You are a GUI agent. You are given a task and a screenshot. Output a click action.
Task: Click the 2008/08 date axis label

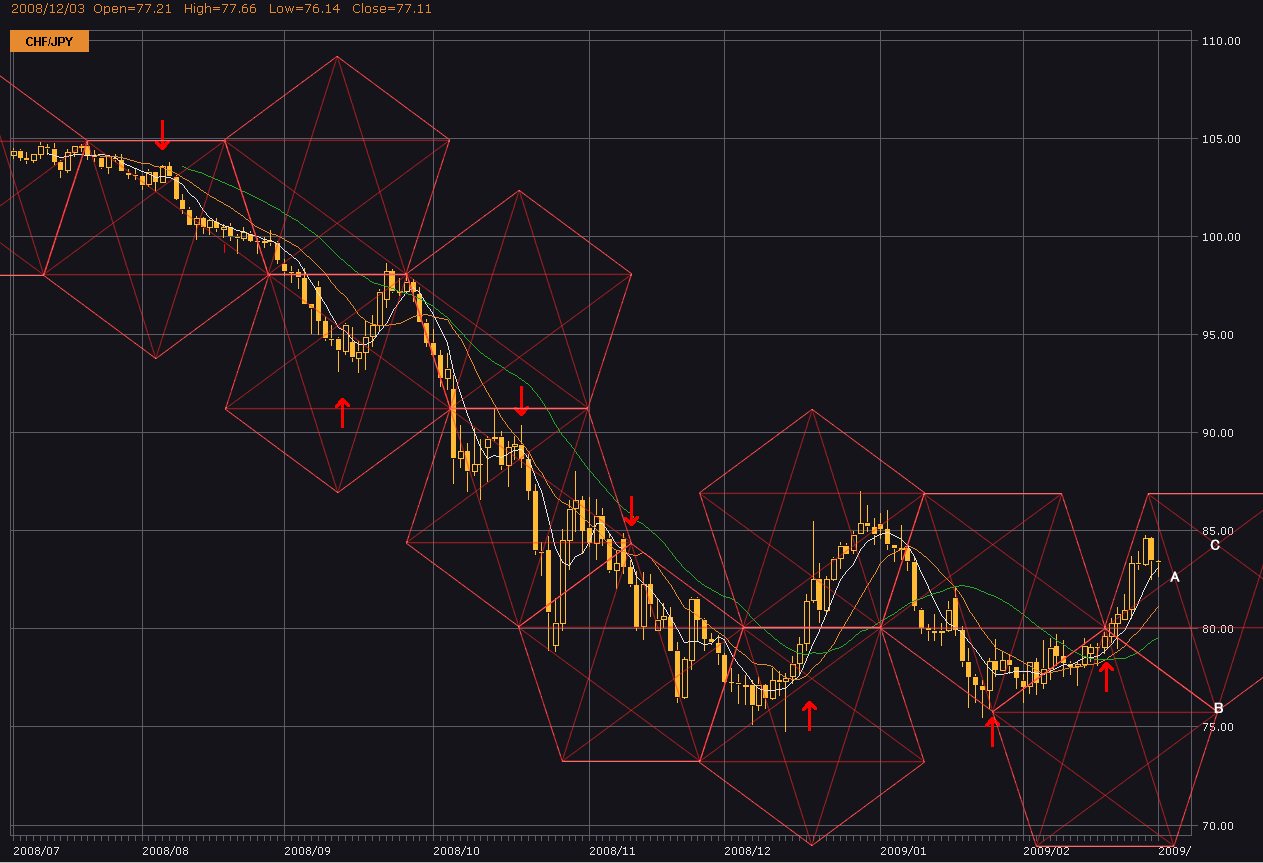coord(166,851)
